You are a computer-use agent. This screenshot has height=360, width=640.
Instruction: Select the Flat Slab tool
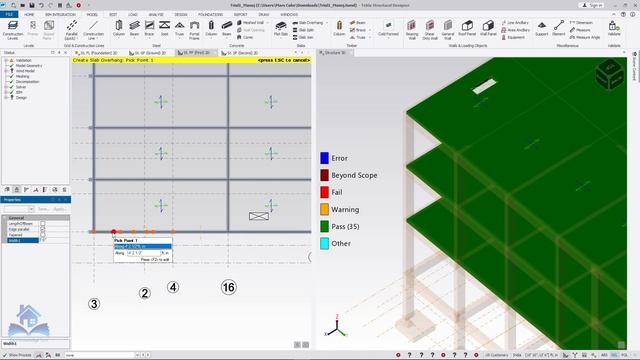click(x=280, y=29)
